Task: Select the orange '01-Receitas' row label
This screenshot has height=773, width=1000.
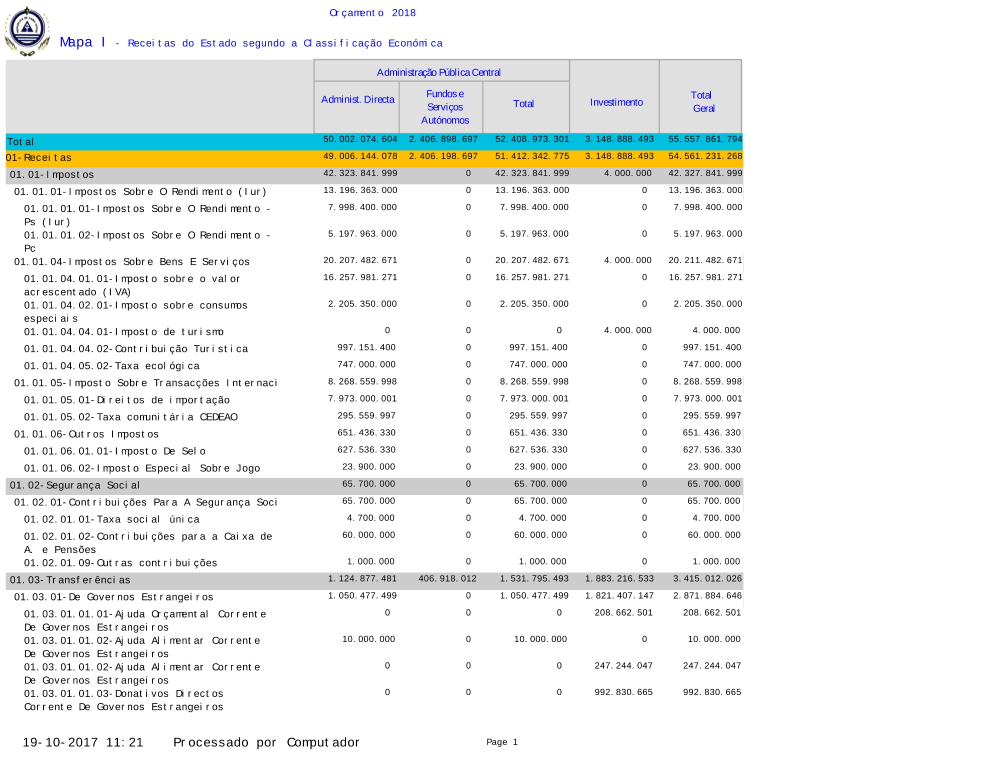Action: (x=38, y=158)
